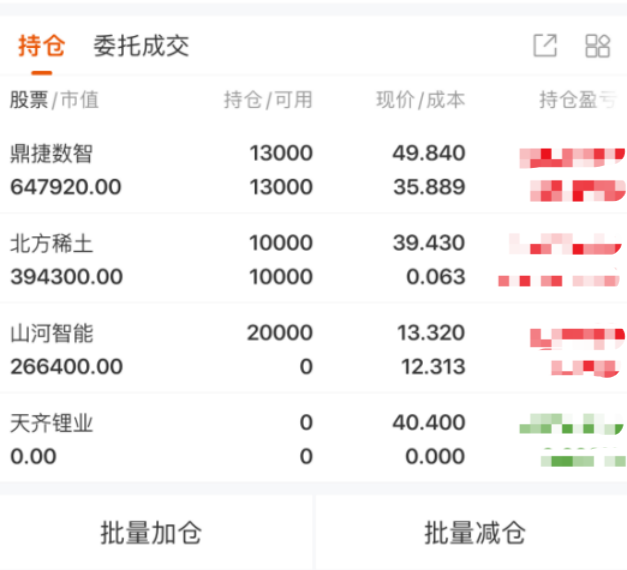Open the share/export icon
This screenshot has height=570, width=627.
[545, 46]
